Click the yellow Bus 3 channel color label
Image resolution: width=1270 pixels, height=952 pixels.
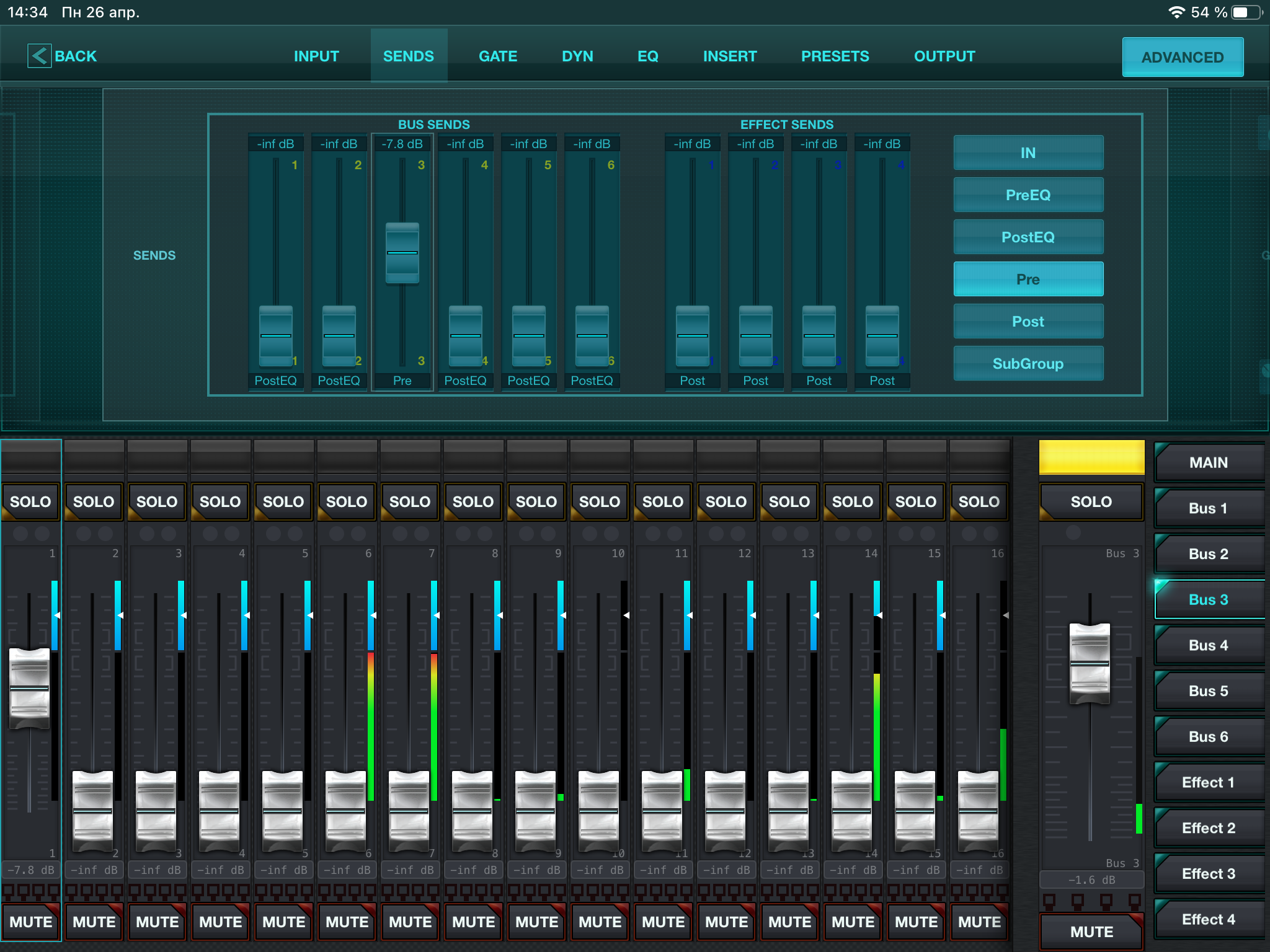[1091, 457]
